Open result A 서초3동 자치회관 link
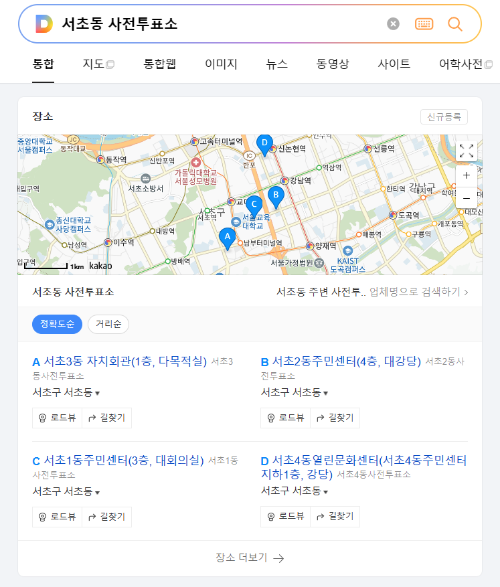The width and height of the screenshot is (500, 587). [x=125, y=361]
